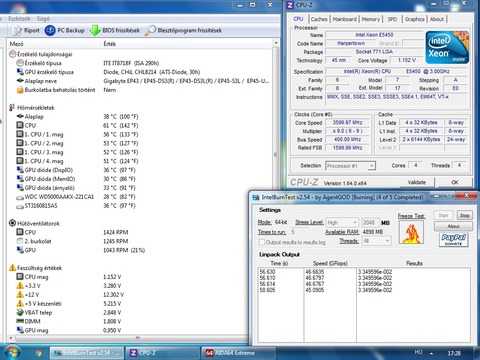Viewport: 480px width, 360px height.
Task: Click the green BIOS frissítések arrow icon
Action: click(95, 30)
